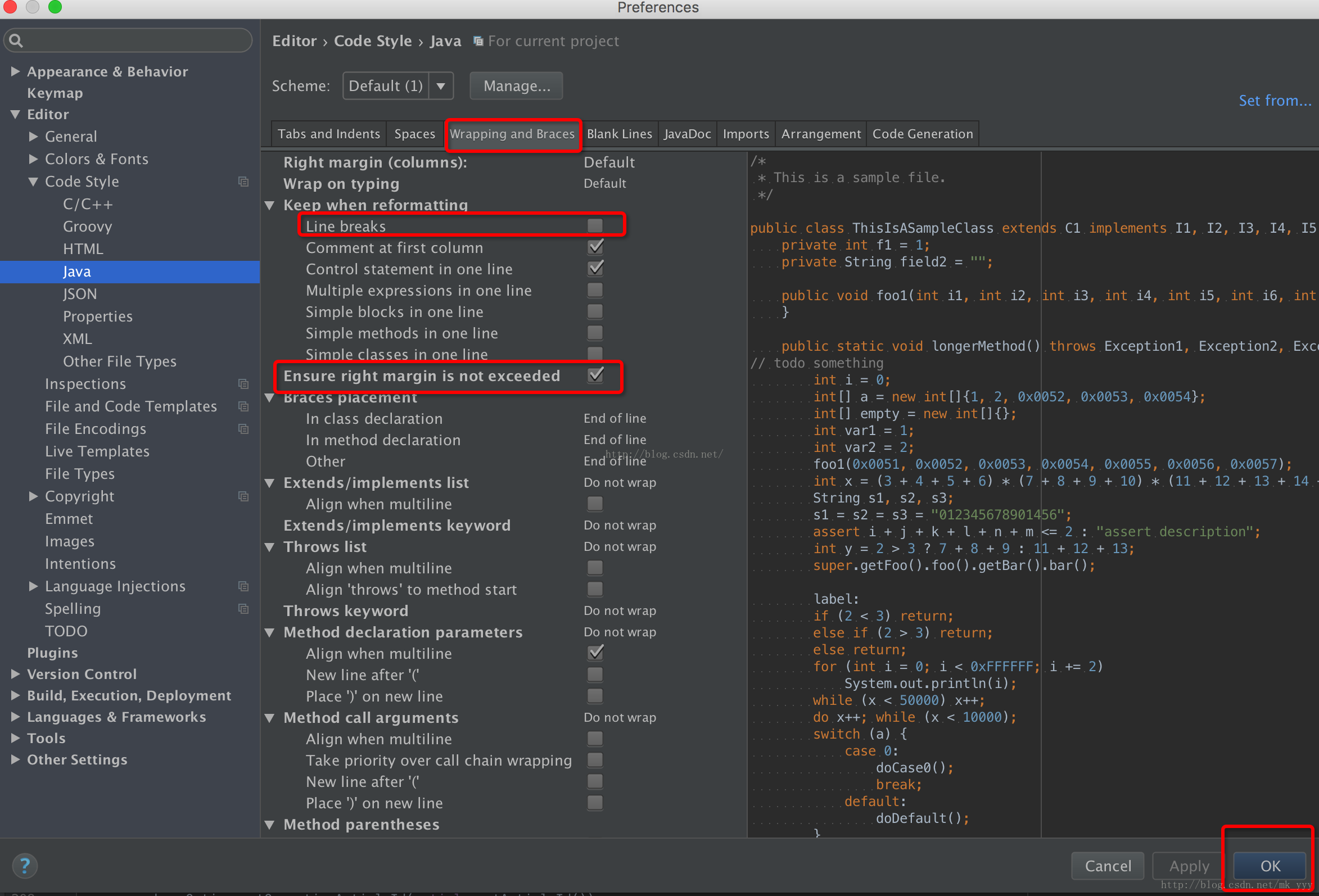Click the Manage... button
1319x896 pixels.
pos(516,86)
